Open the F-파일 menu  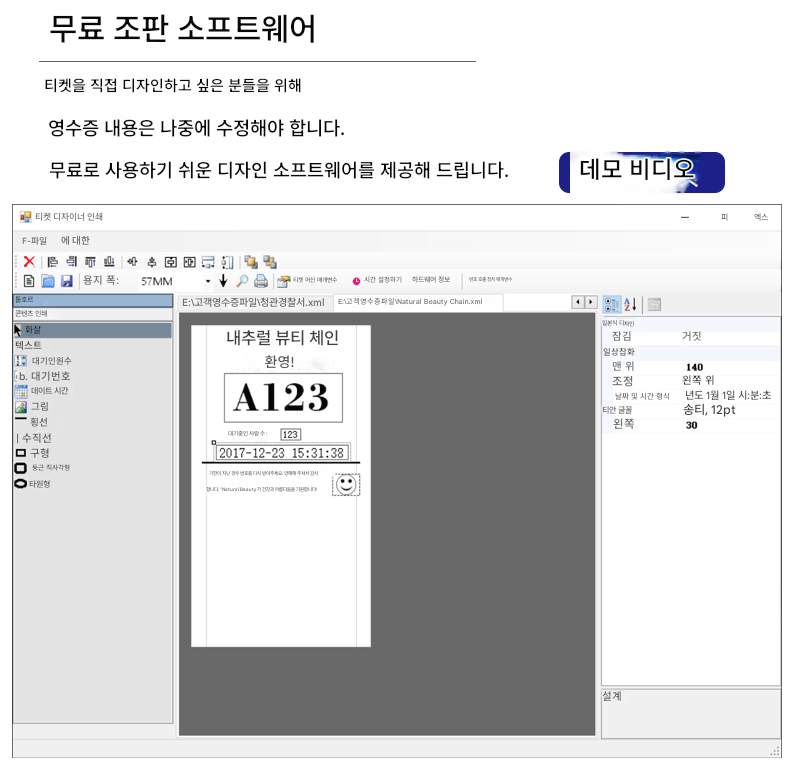coord(34,240)
